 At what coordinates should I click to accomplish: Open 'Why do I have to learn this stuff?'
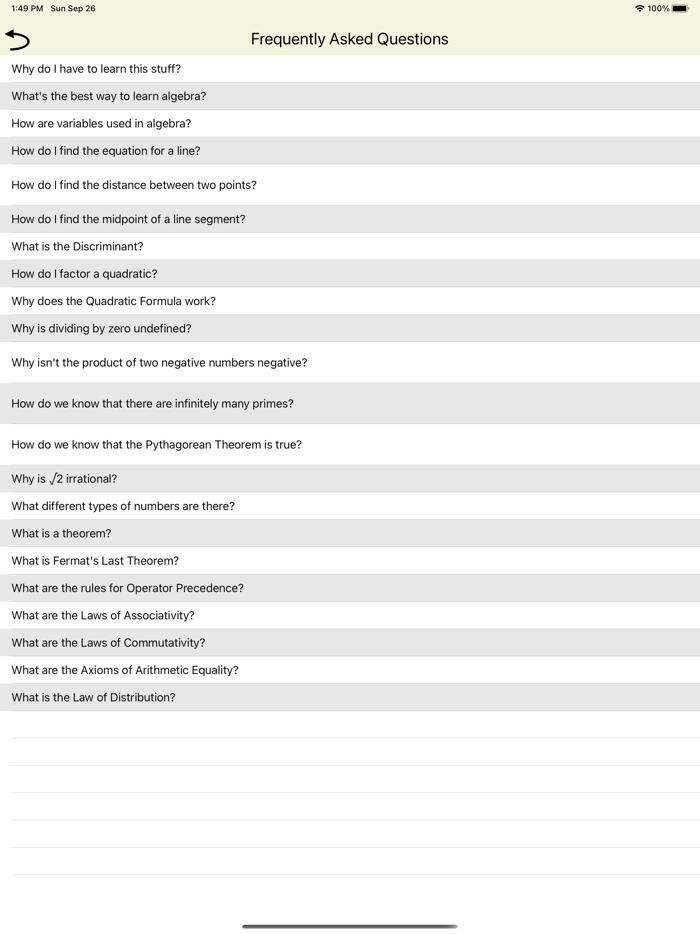coord(96,69)
